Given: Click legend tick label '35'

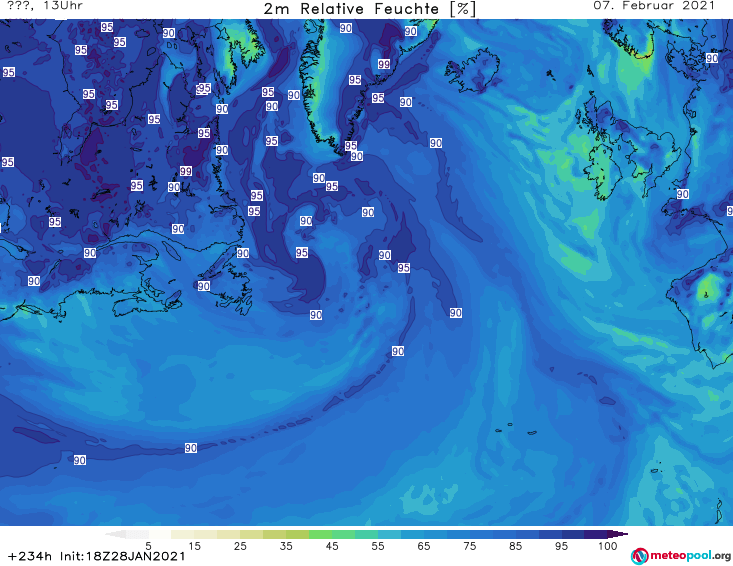Looking at the screenshot, I should tap(286, 546).
